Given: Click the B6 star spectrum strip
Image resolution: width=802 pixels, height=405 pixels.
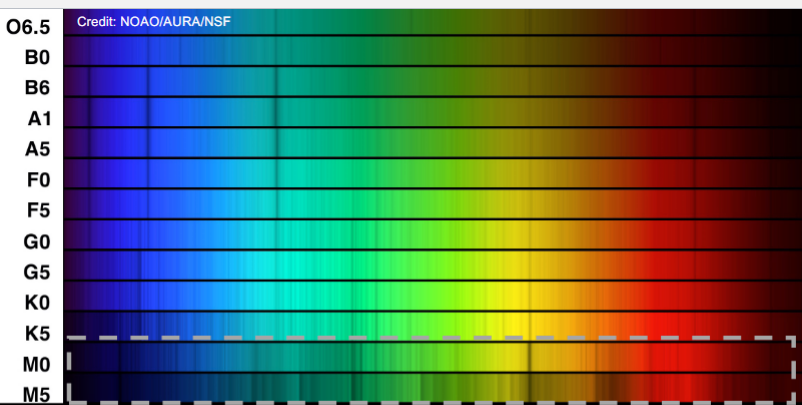Looking at the screenshot, I should click(x=433, y=82).
